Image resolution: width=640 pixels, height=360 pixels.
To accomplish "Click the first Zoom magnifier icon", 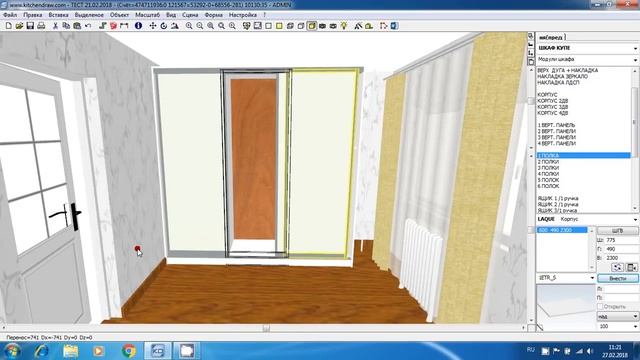I will 189,26.
